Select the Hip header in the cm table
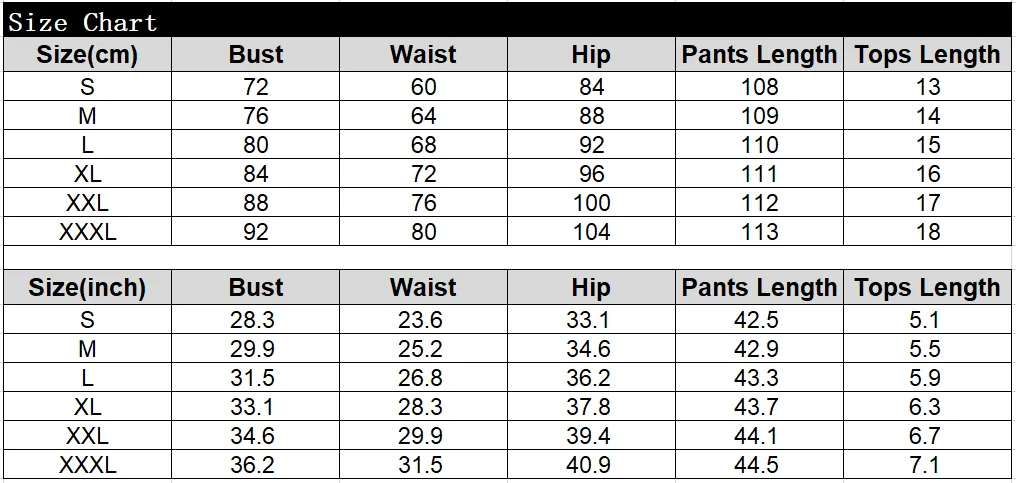The width and height of the screenshot is (1016, 483). (x=591, y=54)
